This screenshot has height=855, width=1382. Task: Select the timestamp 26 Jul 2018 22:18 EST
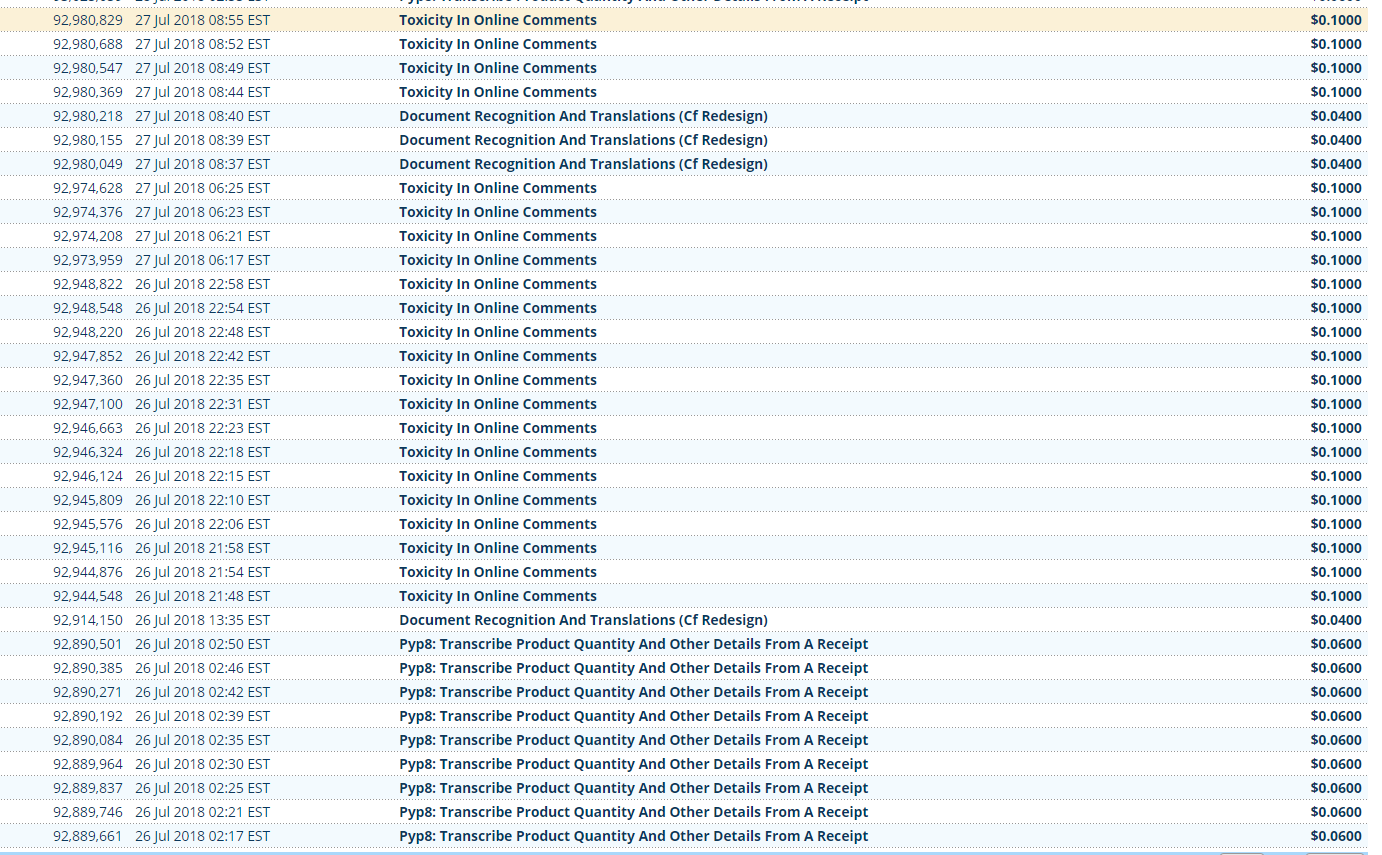tap(202, 452)
